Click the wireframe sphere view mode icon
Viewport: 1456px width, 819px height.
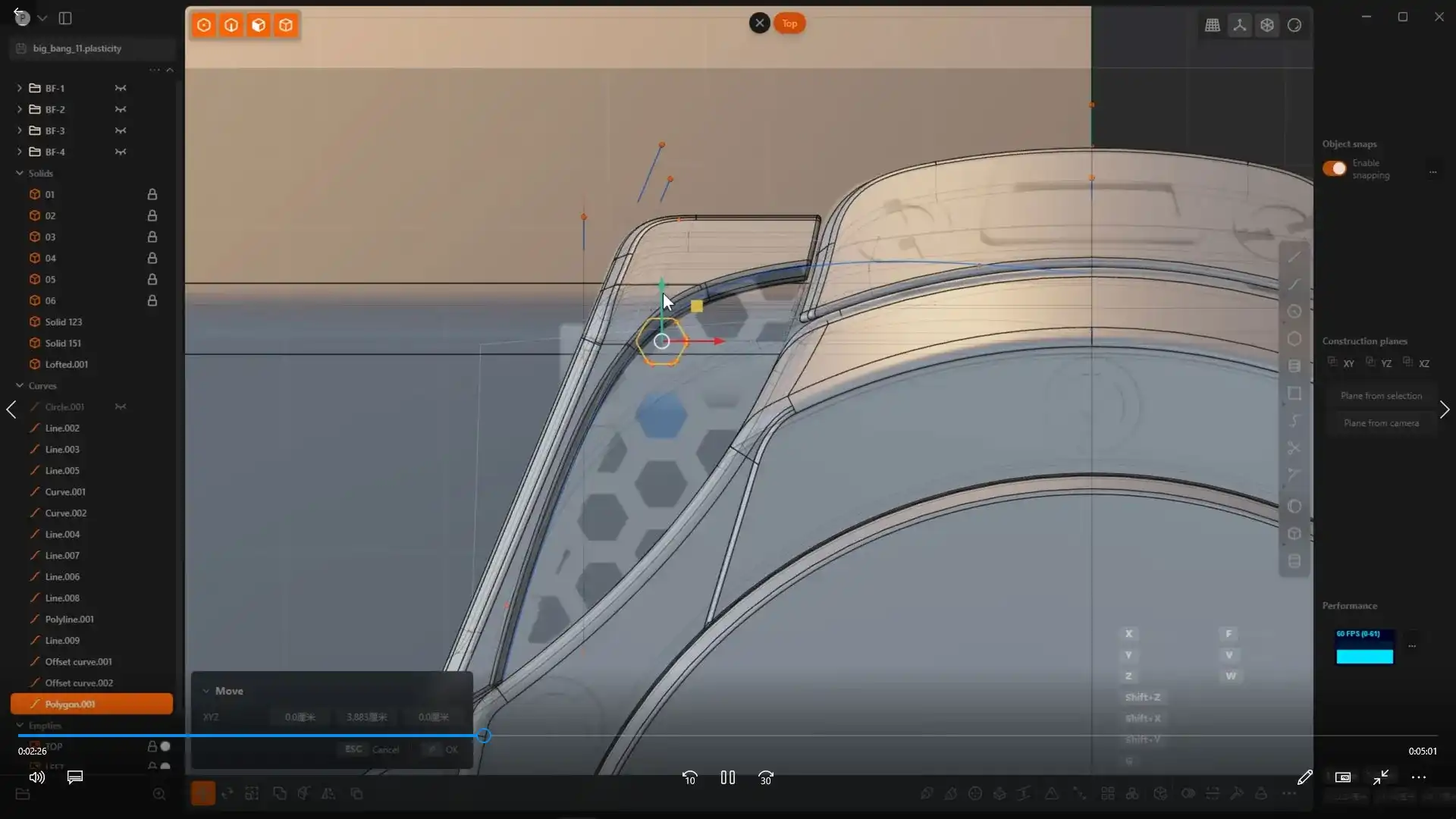point(1267,25)
